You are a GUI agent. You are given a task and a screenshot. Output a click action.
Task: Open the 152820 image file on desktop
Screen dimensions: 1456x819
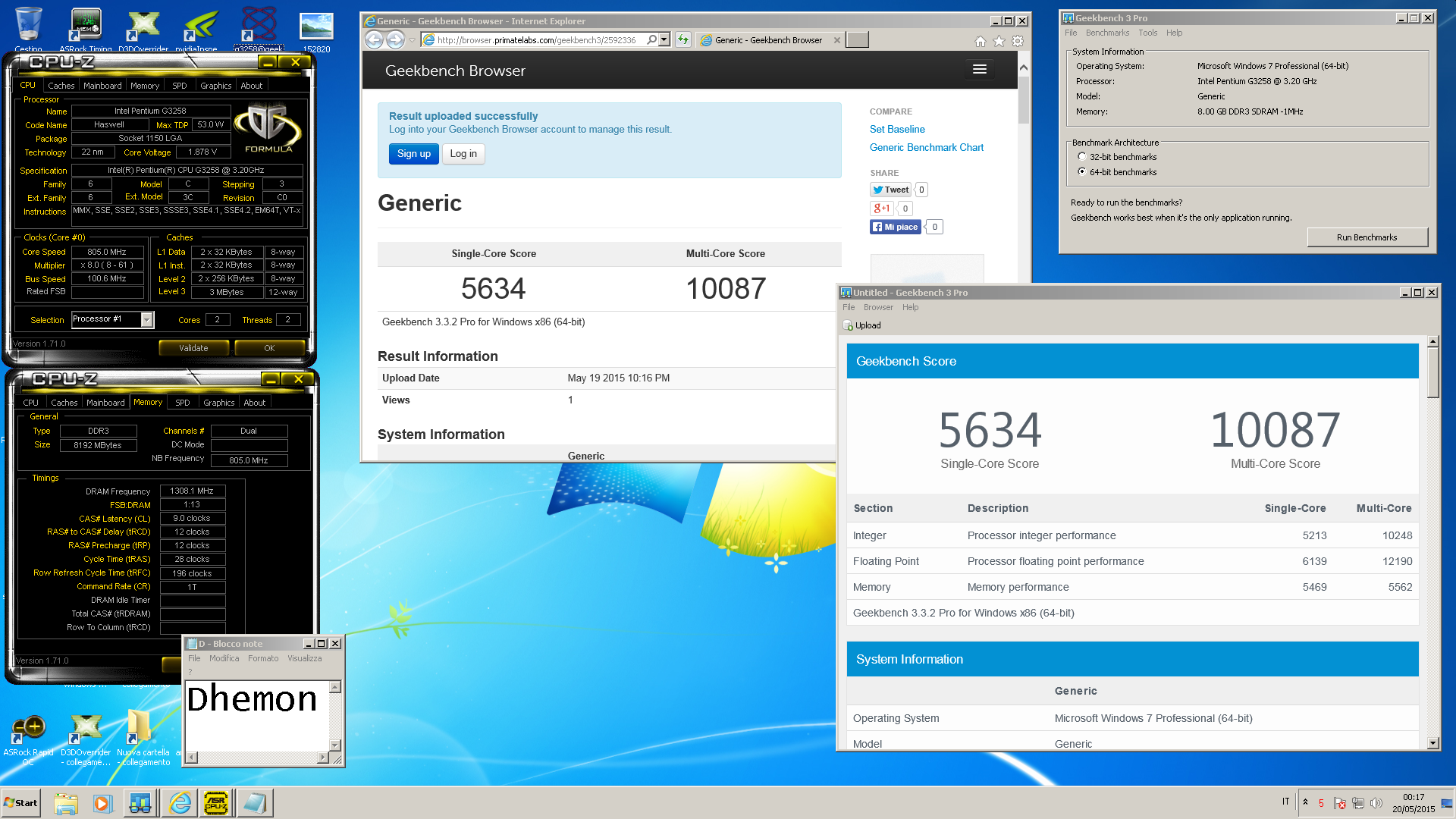pyautogui.click(x=316, y=29)
